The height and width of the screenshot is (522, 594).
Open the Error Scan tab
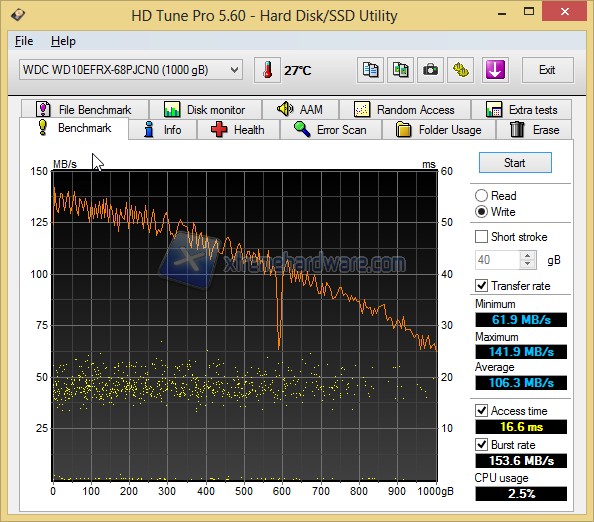(331, 130)
